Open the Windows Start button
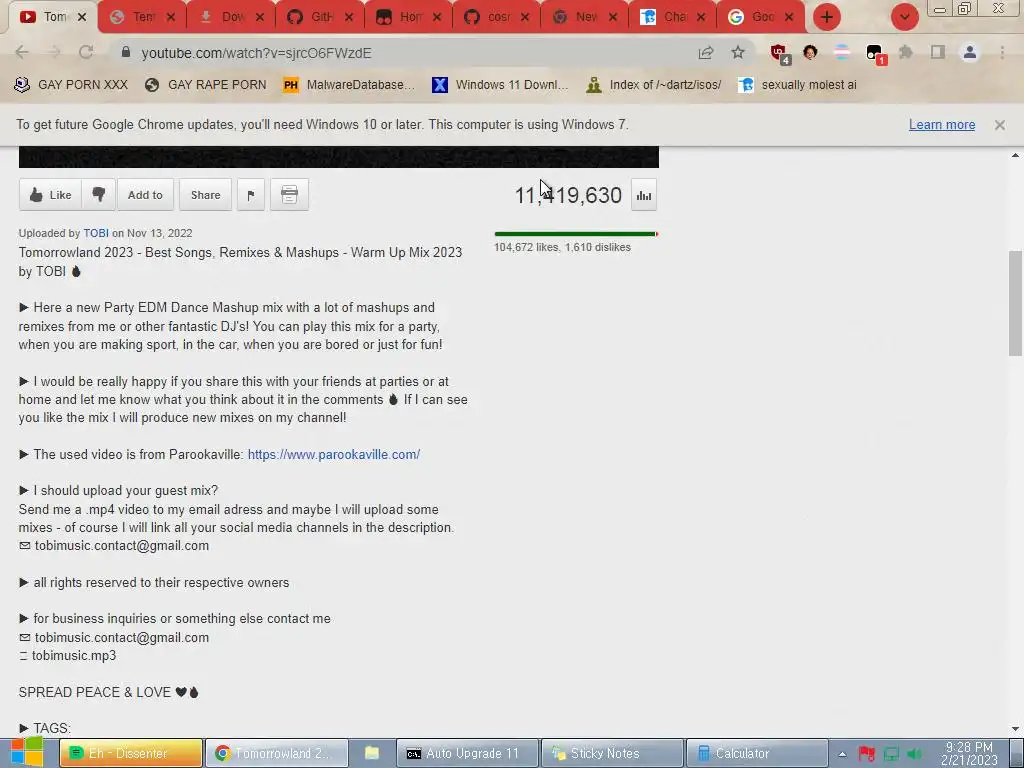The width and height of the screenshot is (1024, 768). 27,752
